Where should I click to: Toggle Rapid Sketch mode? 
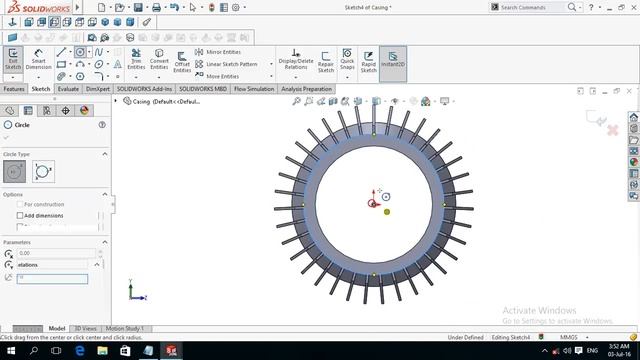click(x=369, y=62)
